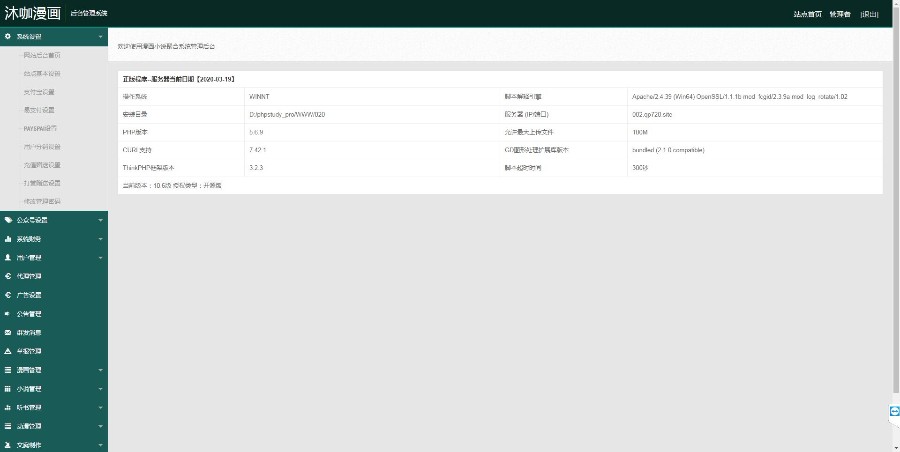Image resolution: width=900 pixels, height=452 pixels.
Task: Click the warning triangle icon in the sidebar
Action: coord(9,351)
